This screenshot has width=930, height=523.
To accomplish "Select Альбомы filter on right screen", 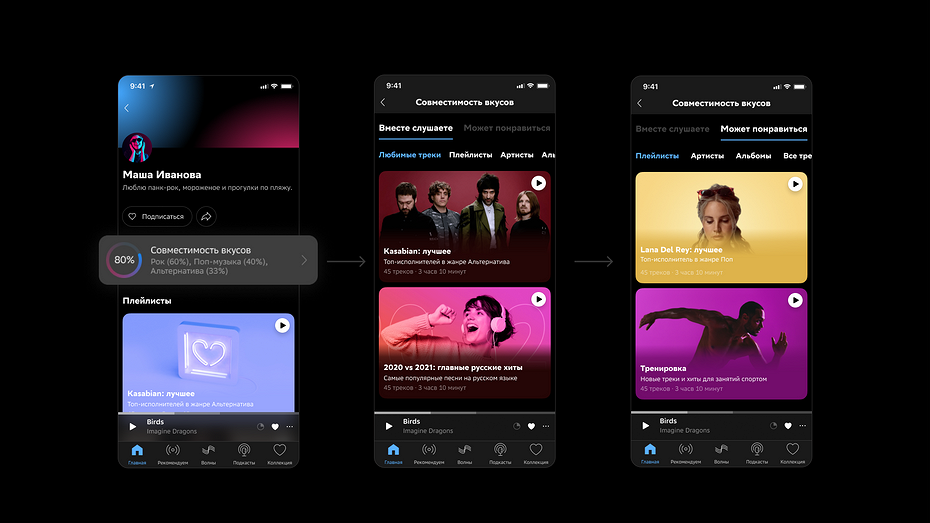I will pyautogui.click(x=753, y=156).
